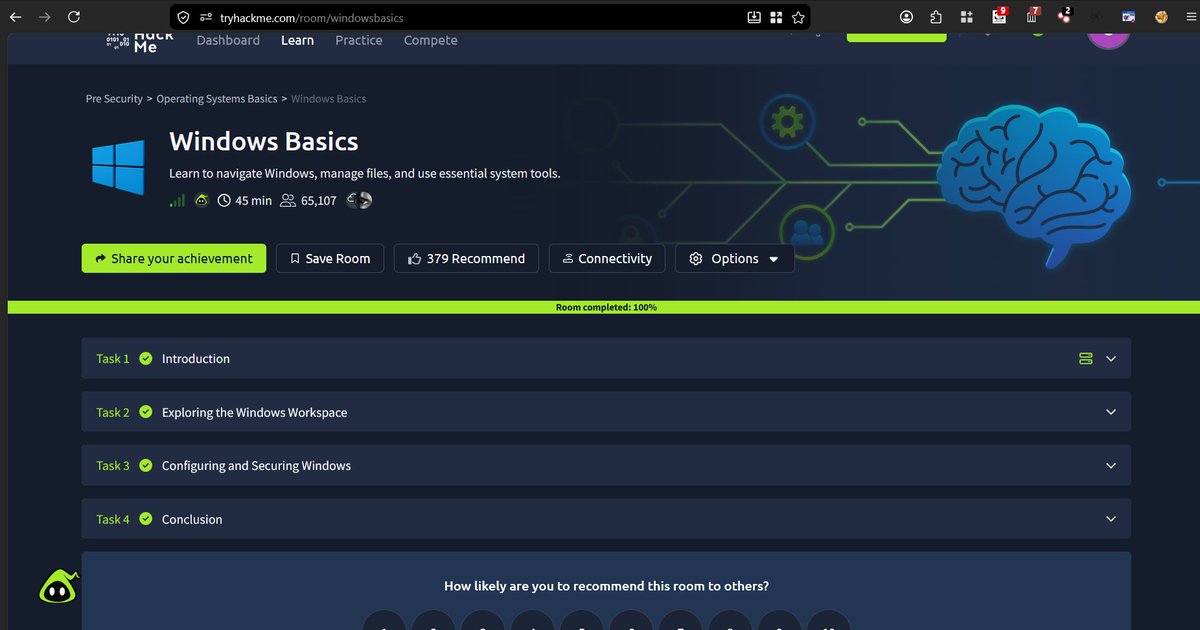
Task: Click the purple user avatar
Action: (1109, 39)
